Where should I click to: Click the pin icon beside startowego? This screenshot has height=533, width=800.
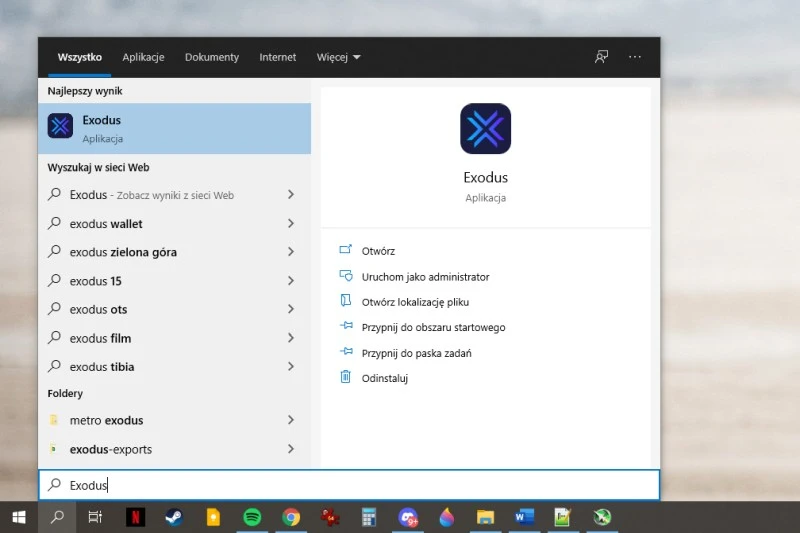346,325
